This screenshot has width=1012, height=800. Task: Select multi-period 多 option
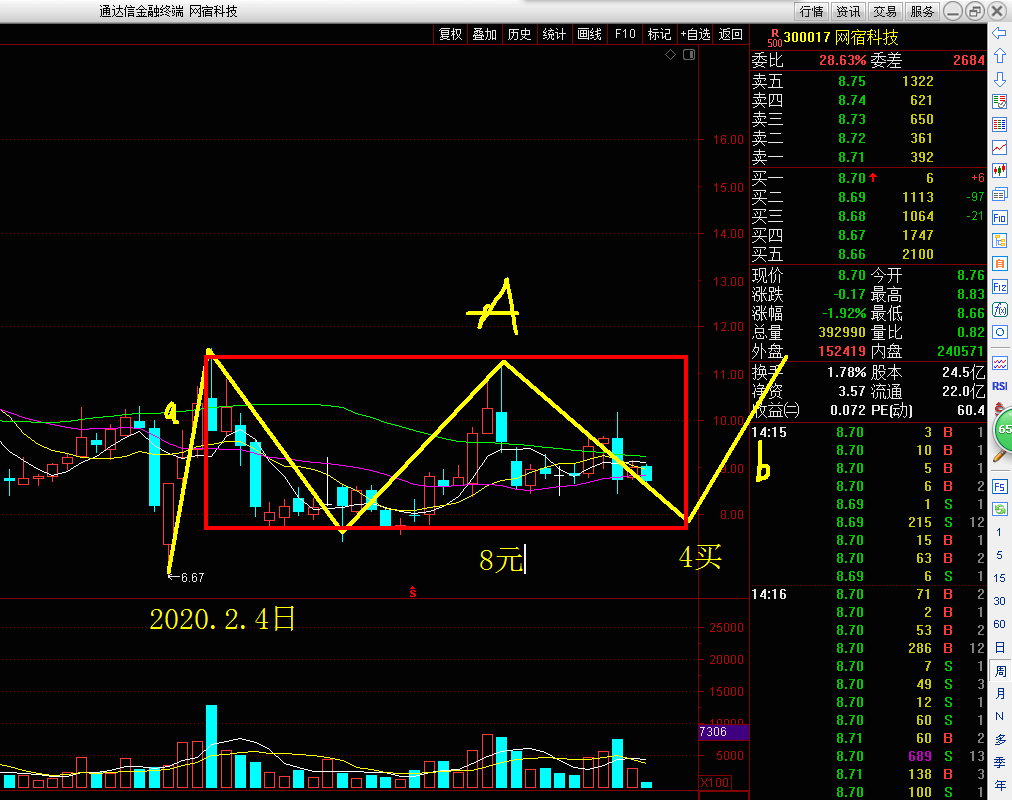click(999, 739)
